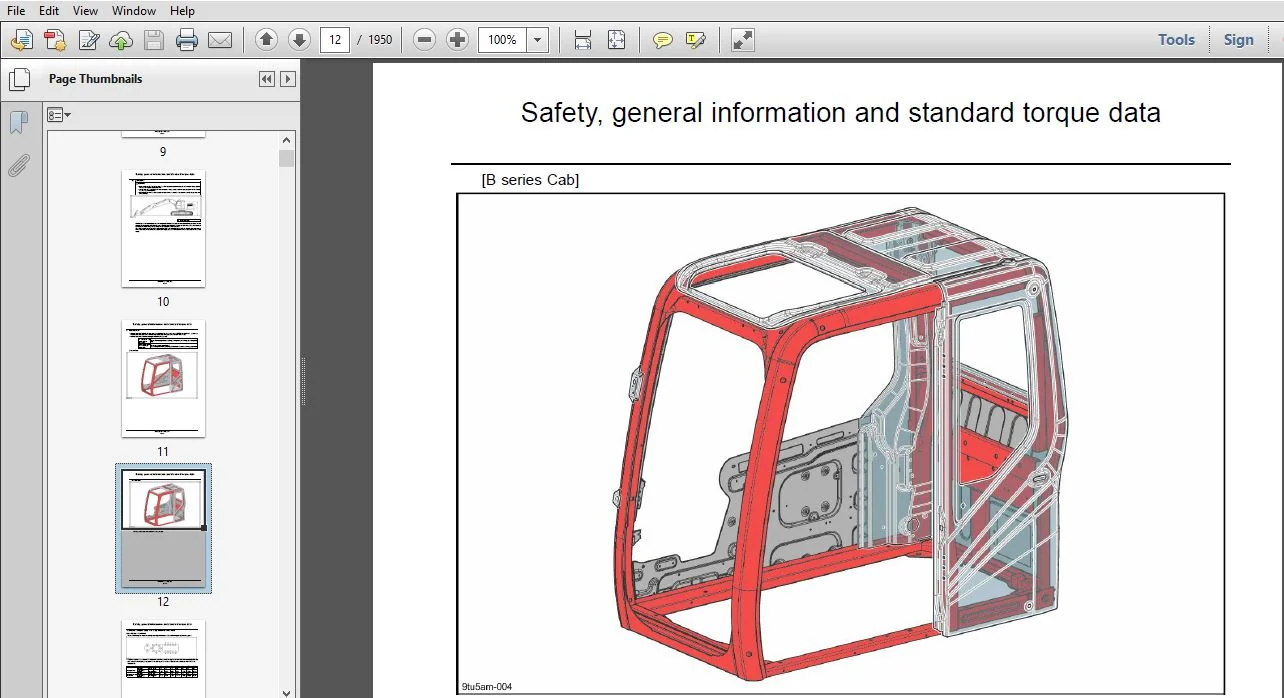Click the read mode expand icon

742,40
